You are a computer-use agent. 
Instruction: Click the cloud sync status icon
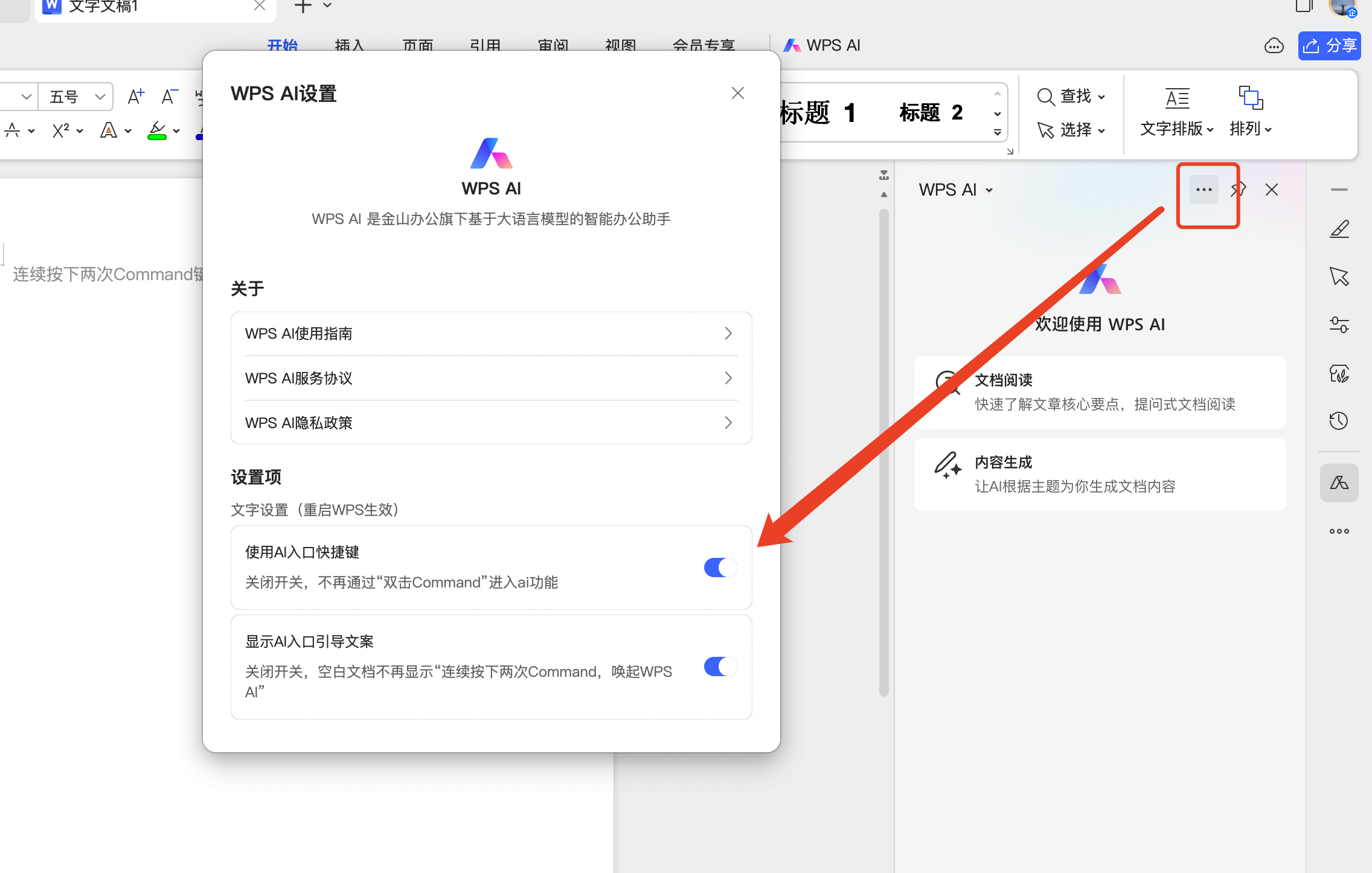click(1274, 46)
